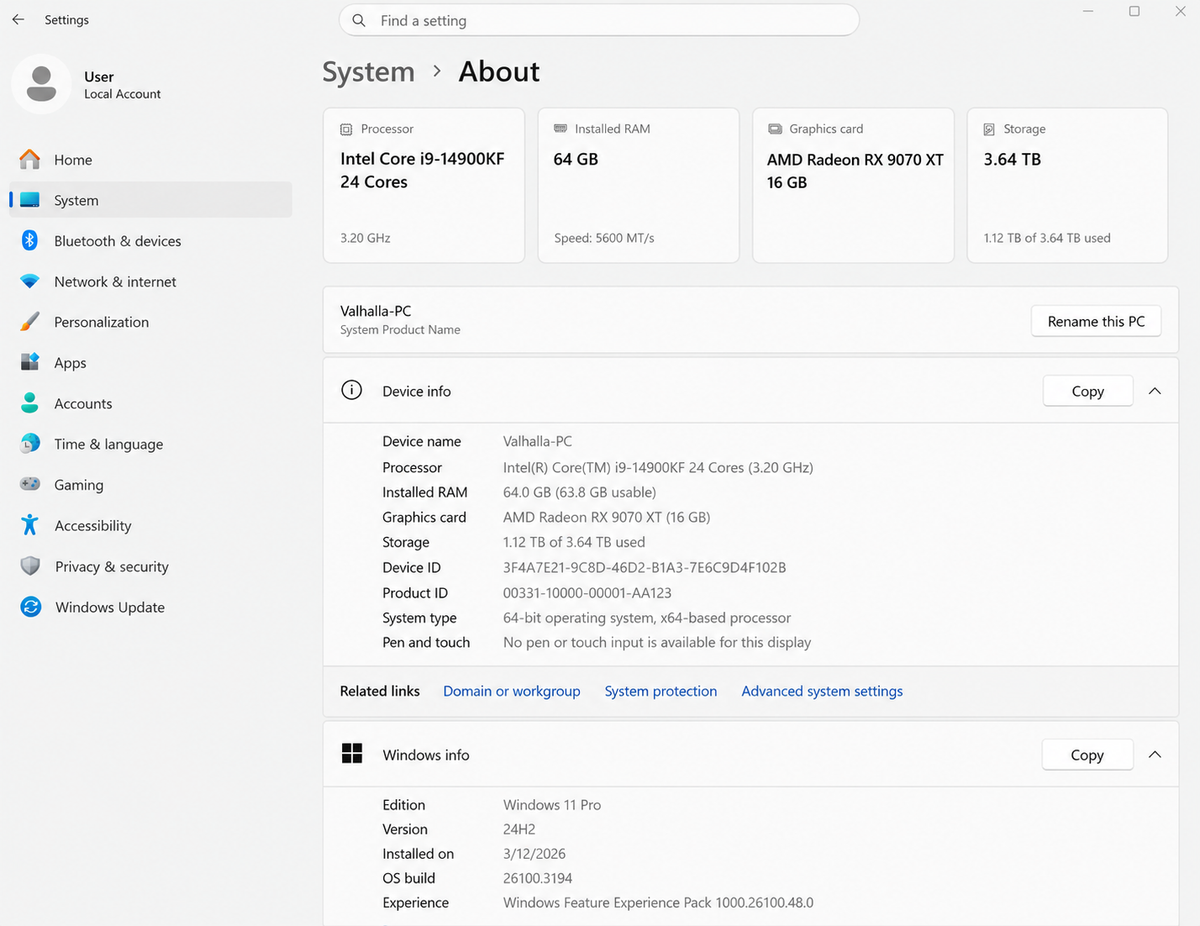Open the System protection link

point(661,691)
